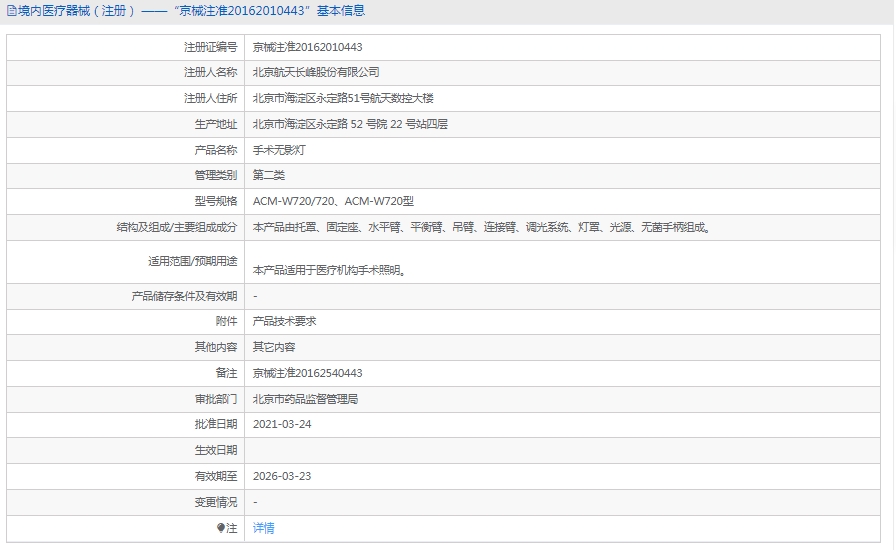Click the approval date 2021-03-24
The height and width of the screenshot is (550, 896).
(282, 424)
